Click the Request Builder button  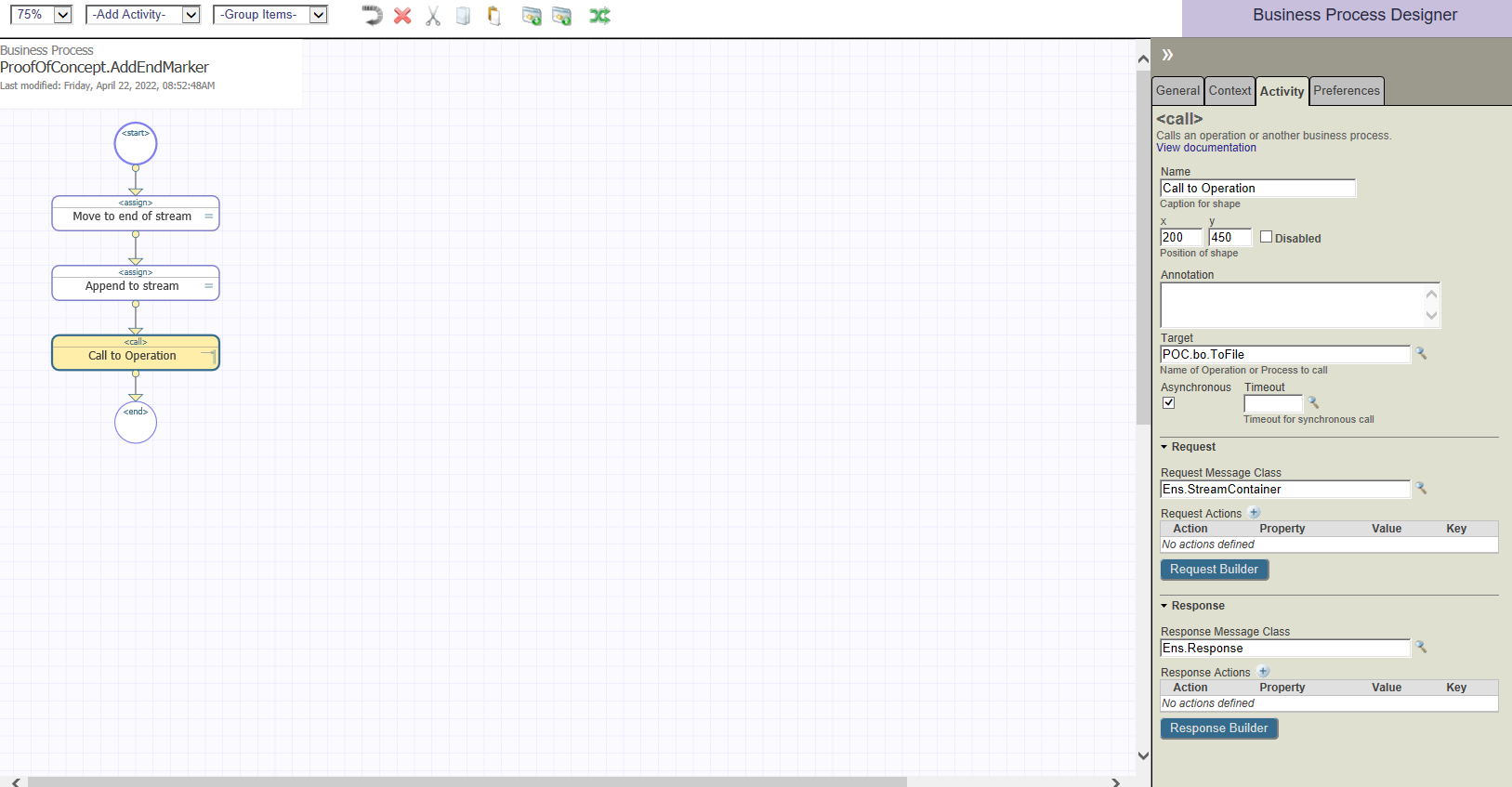point(1215,570)
